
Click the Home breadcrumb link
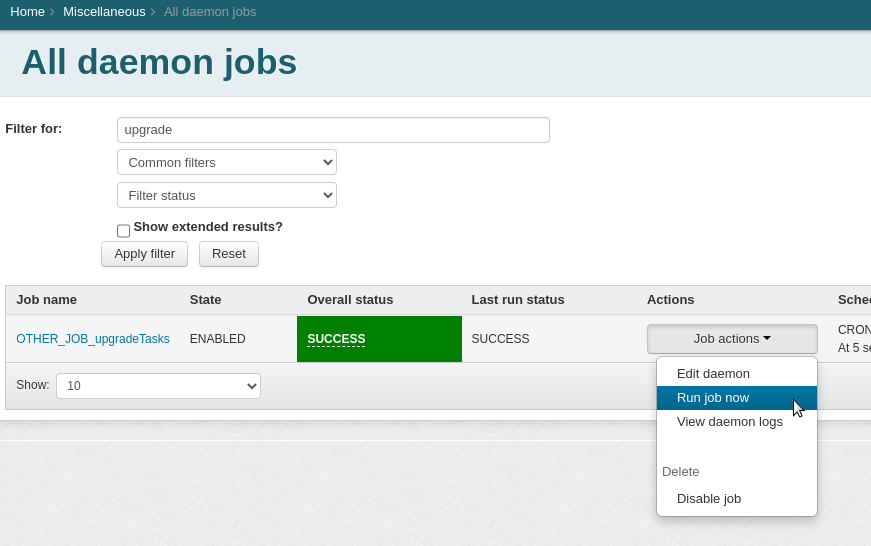(x=27, y=11)
